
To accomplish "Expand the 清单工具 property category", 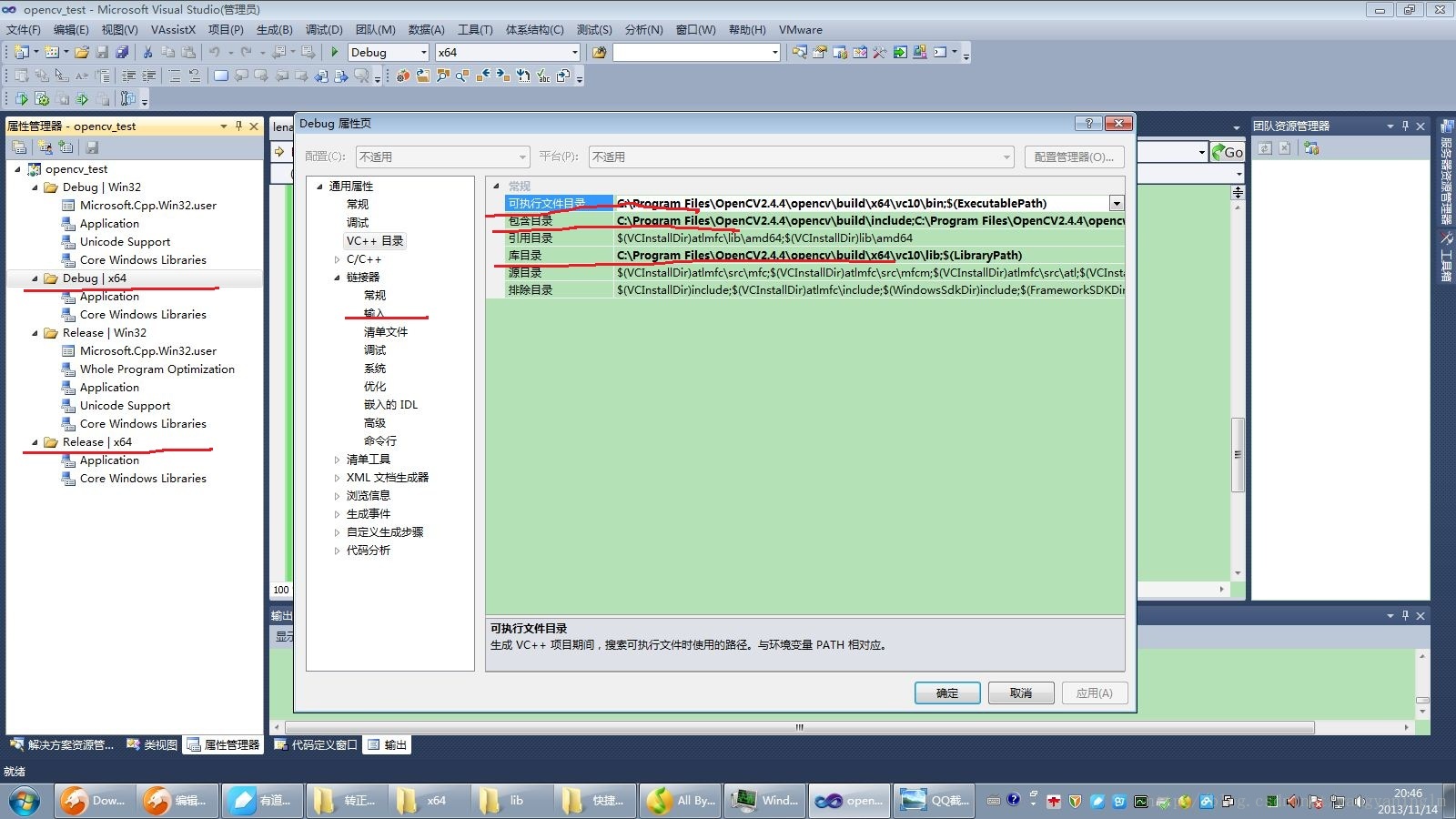I will [337, 460].
